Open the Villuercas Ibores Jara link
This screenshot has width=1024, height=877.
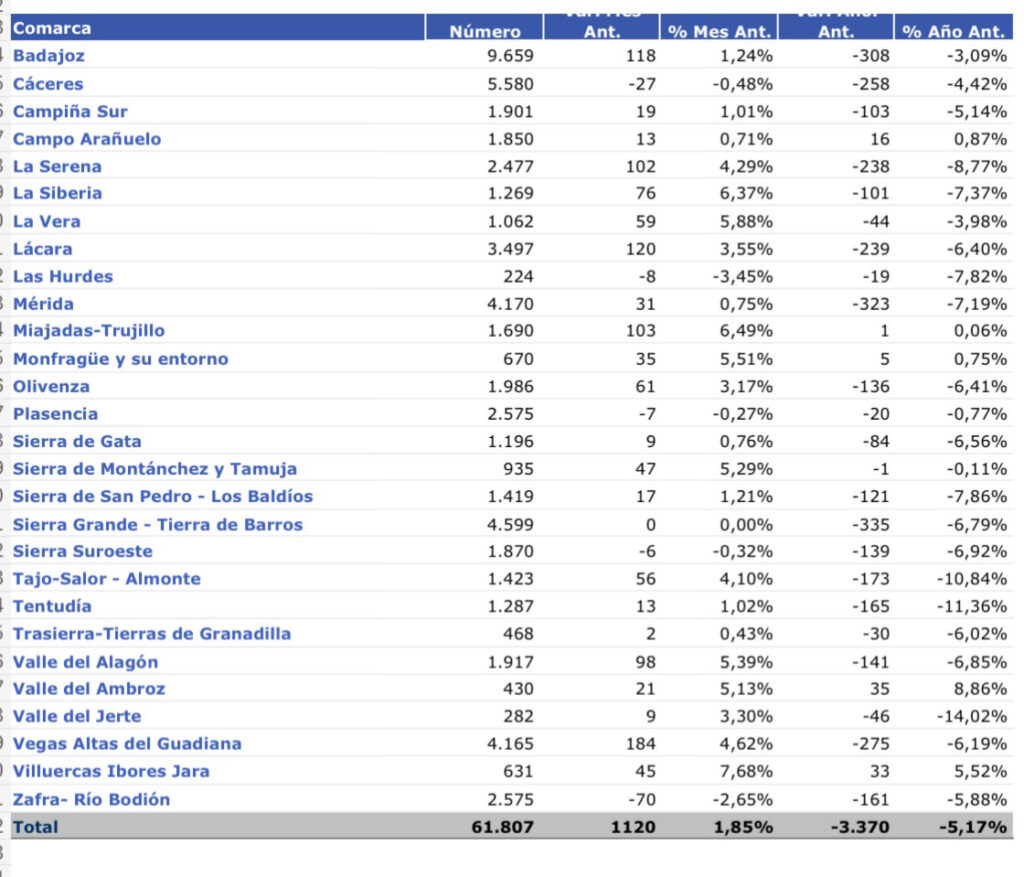tap(111, 771)
